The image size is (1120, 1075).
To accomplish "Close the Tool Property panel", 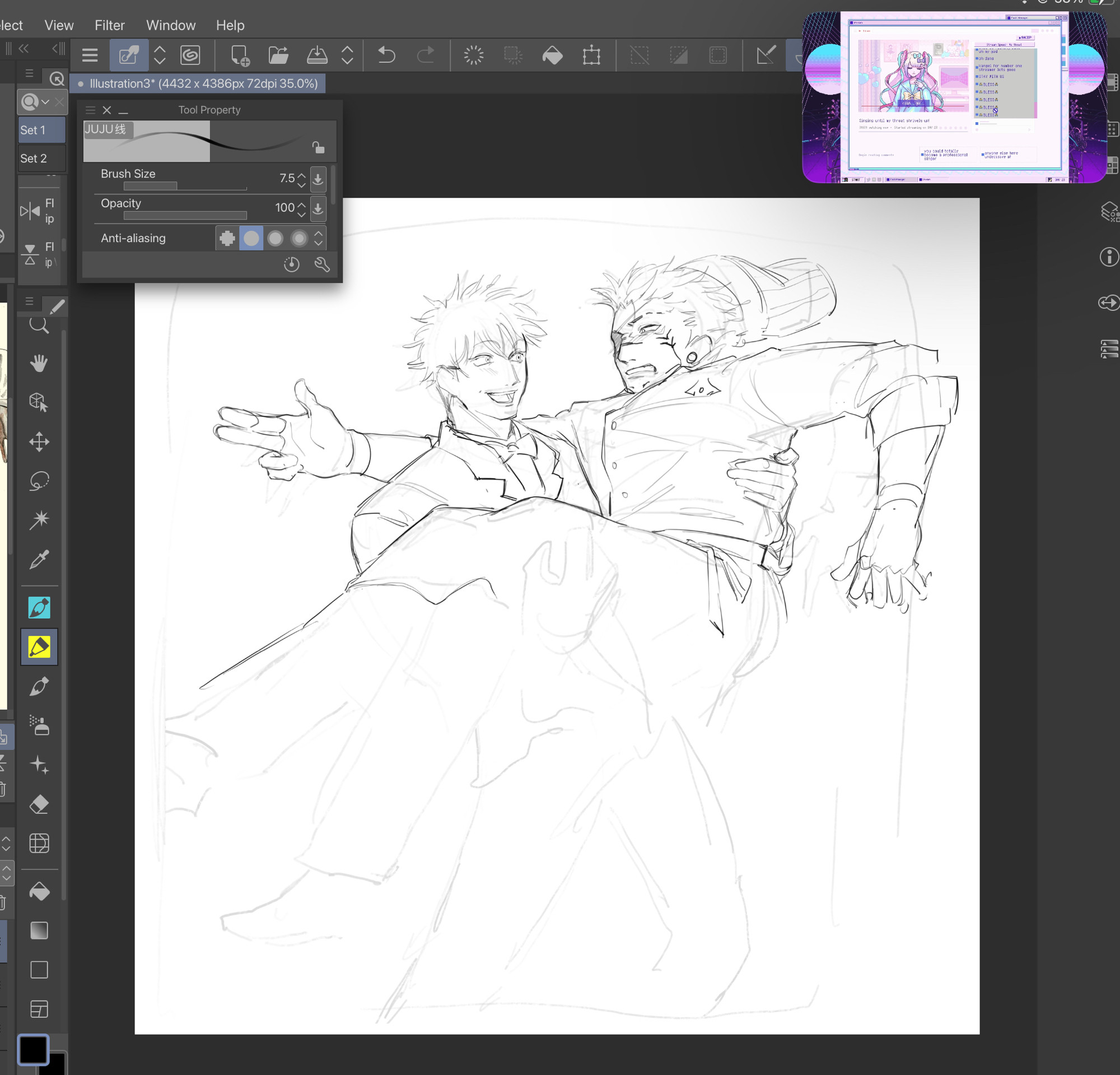I will pos(107,110).
